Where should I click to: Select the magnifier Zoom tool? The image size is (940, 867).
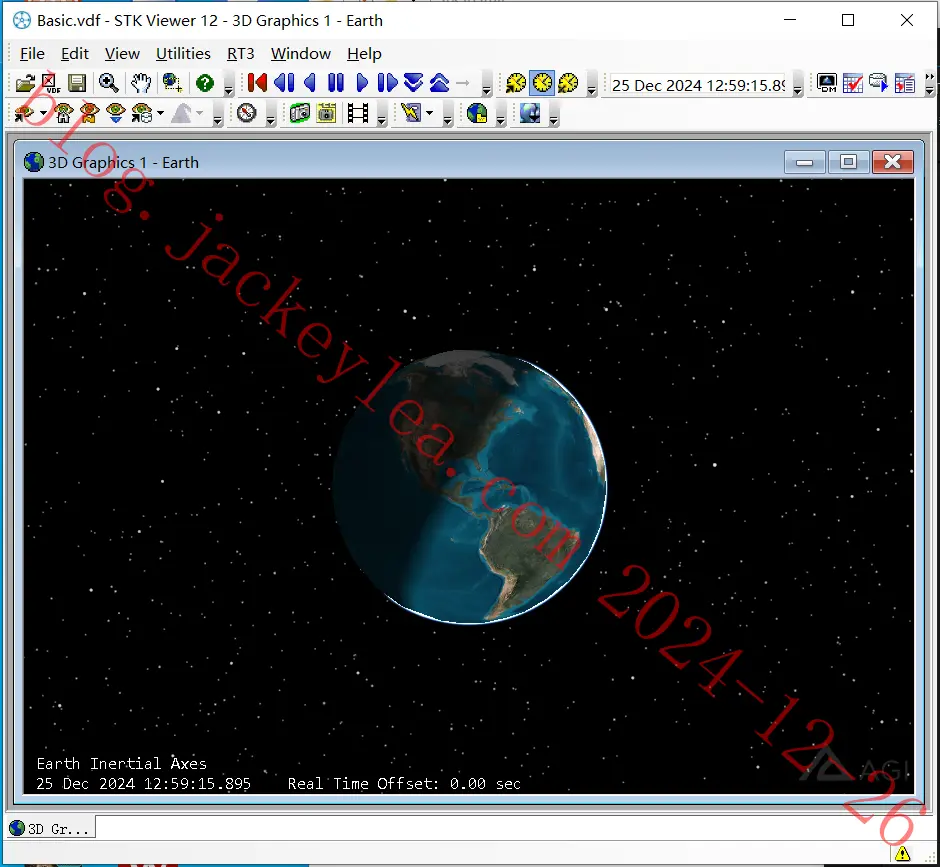pos(109,83)
